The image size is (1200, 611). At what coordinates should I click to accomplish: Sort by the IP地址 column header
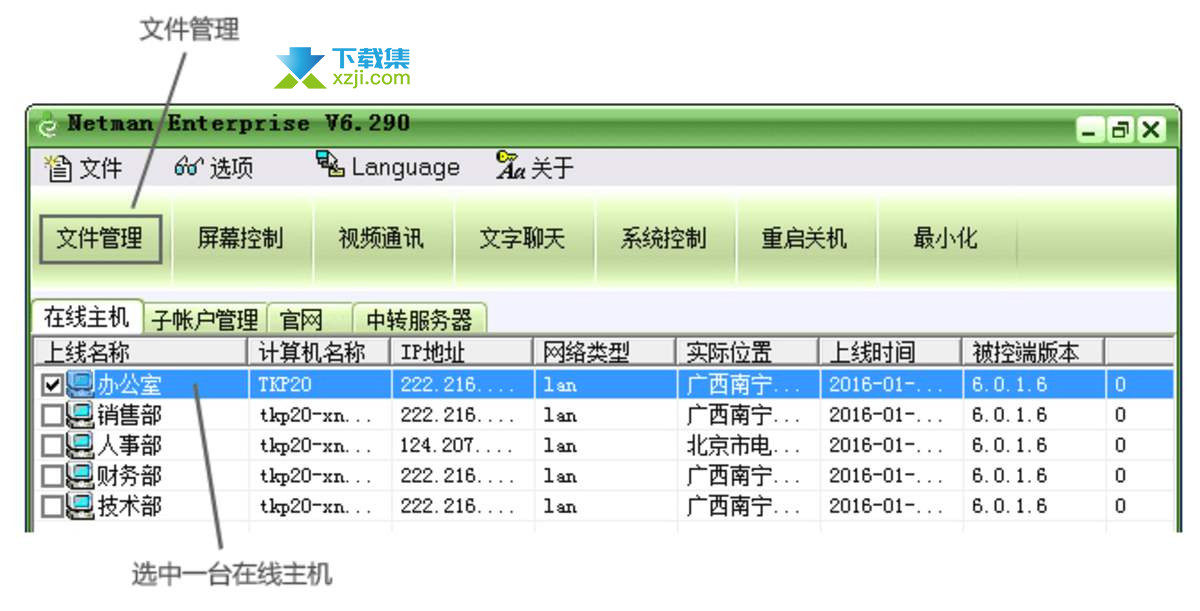[460, 353]
